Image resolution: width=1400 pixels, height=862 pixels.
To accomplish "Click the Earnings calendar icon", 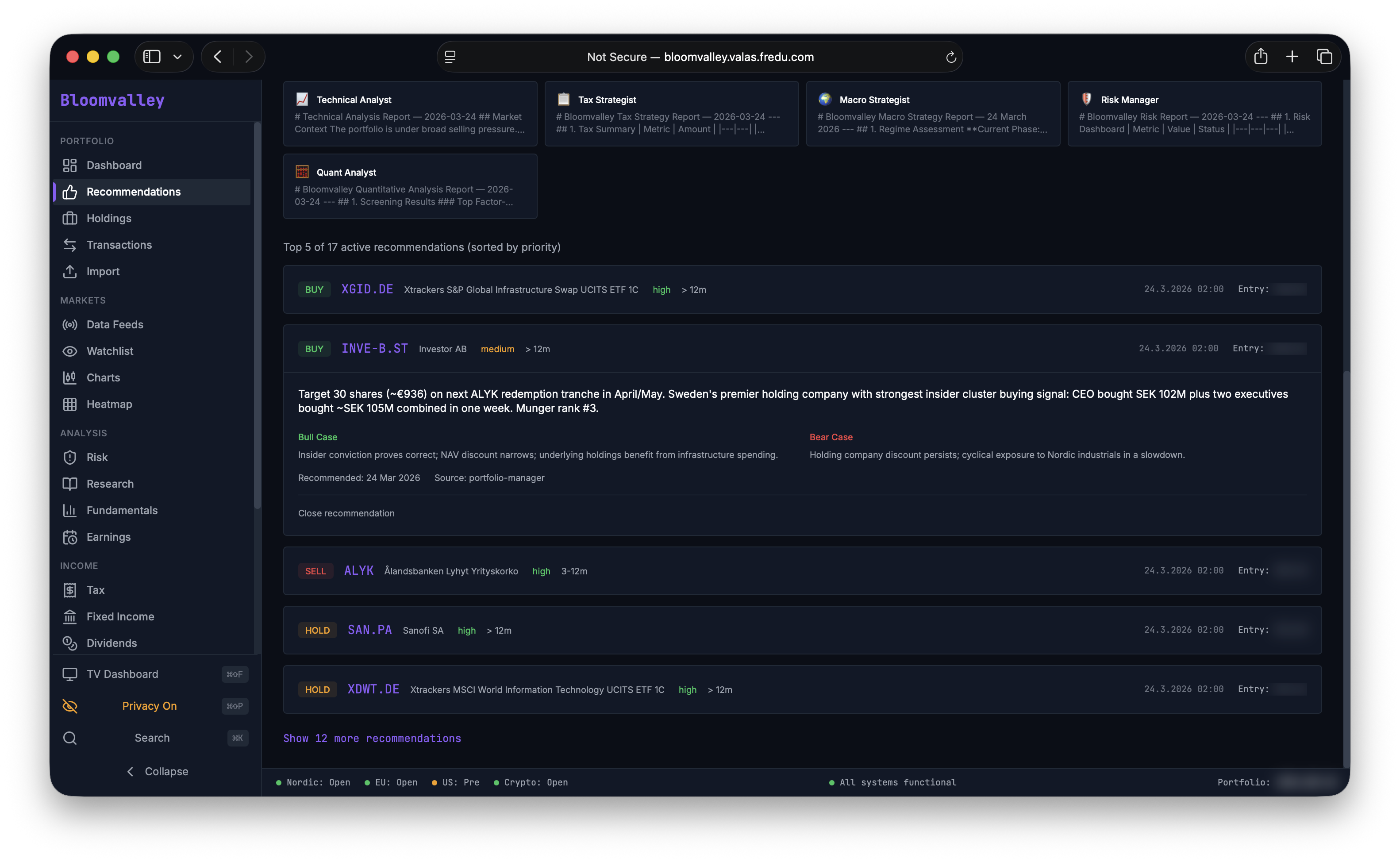I will click(69, 537).
